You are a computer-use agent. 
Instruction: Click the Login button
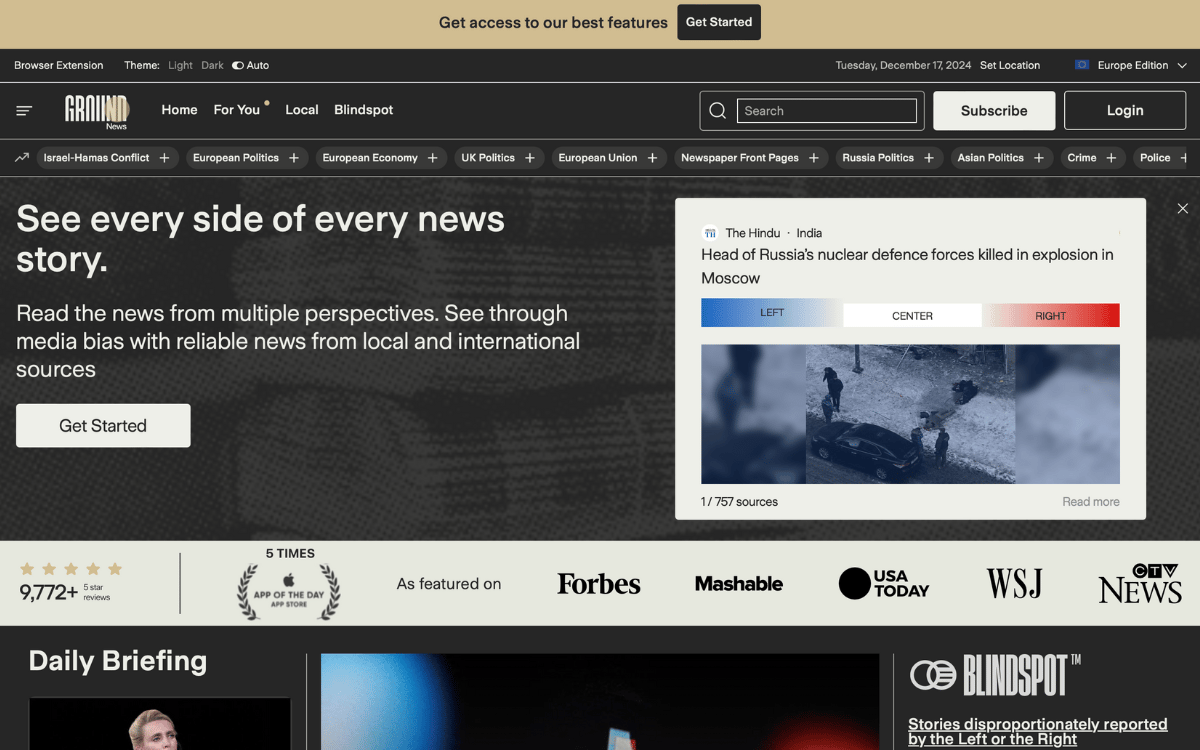pos(1125,111)
